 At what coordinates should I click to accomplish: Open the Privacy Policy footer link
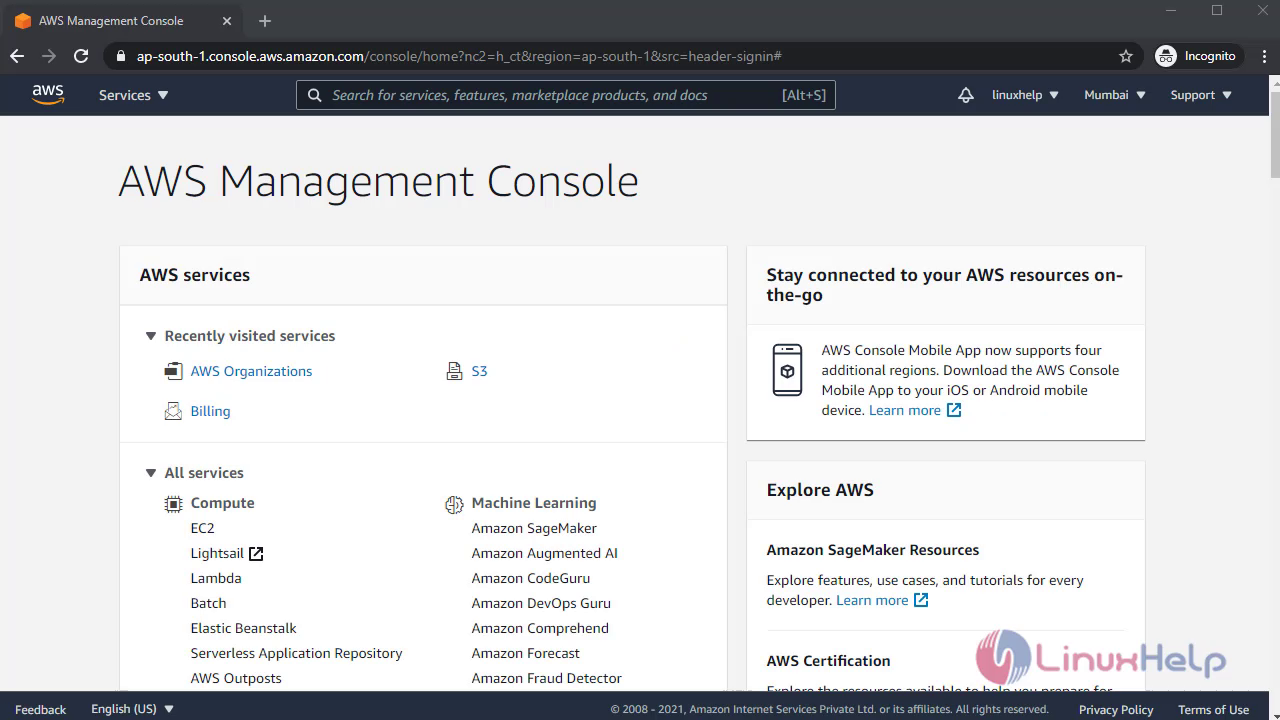[1116, 709]
